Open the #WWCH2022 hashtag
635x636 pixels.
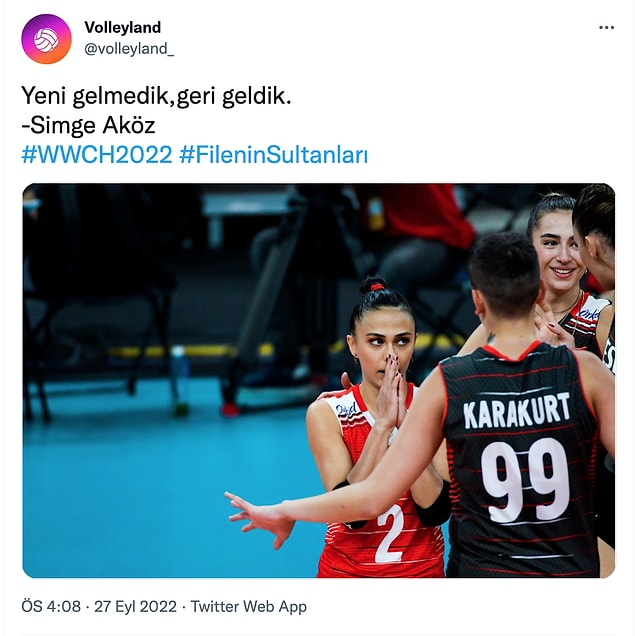click(x=97, y=155)
